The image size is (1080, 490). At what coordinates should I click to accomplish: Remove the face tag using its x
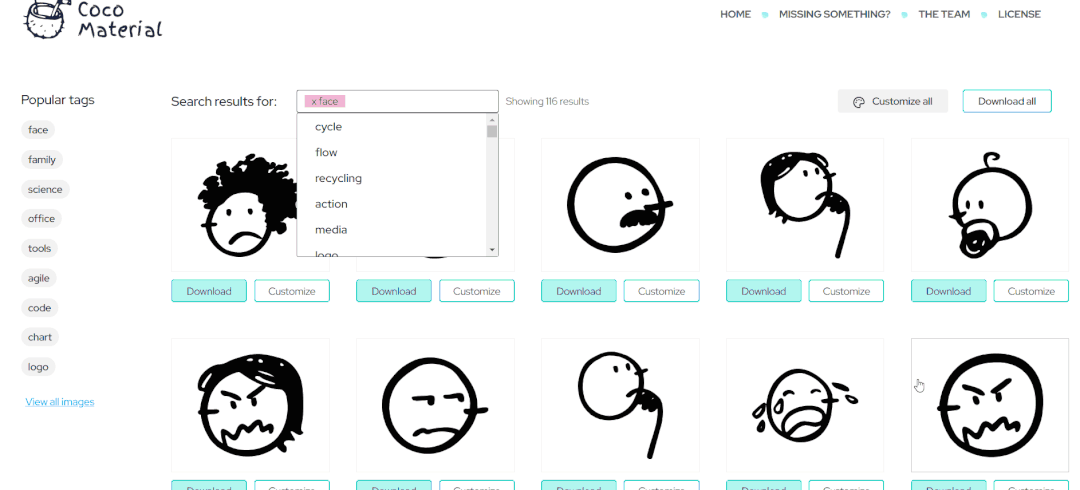pos(314,101)
